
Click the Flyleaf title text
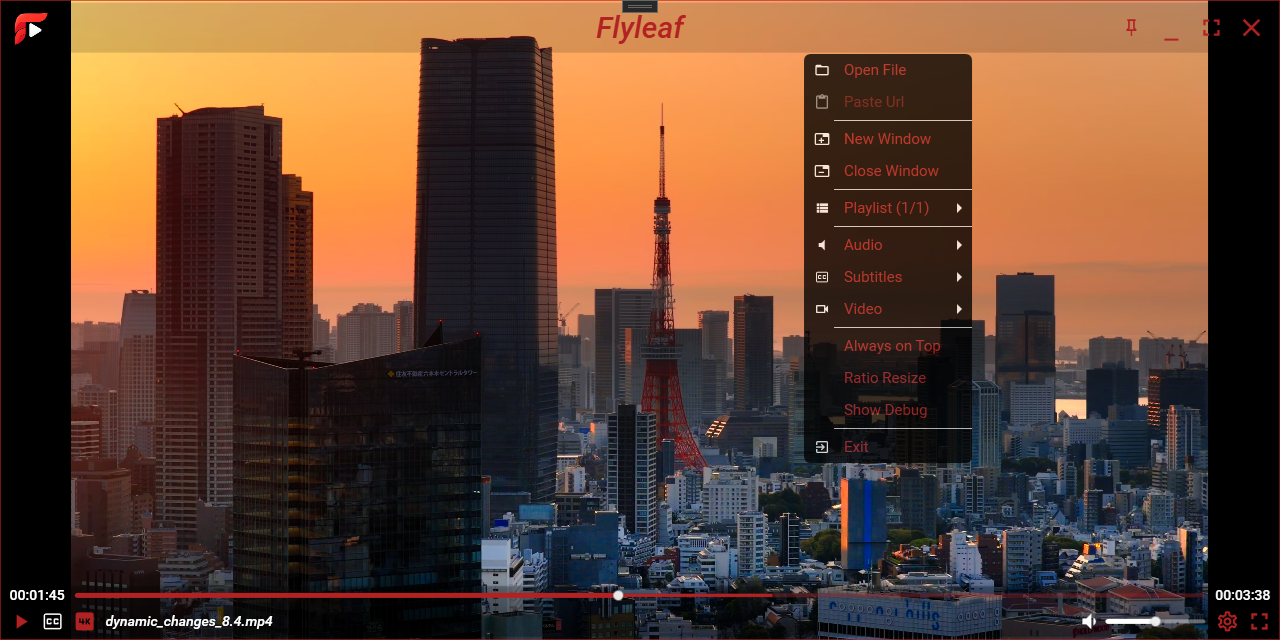tap(640, 28)
